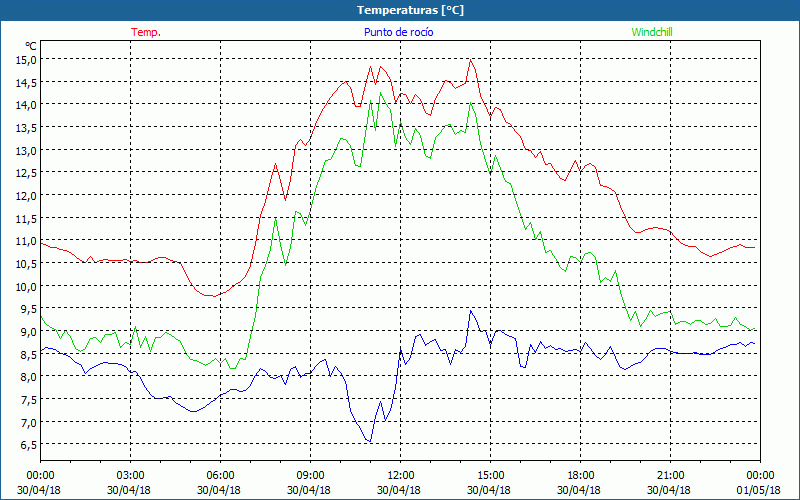
Task: Click the 6,5 y-axis value
Action: coord(28,445)
